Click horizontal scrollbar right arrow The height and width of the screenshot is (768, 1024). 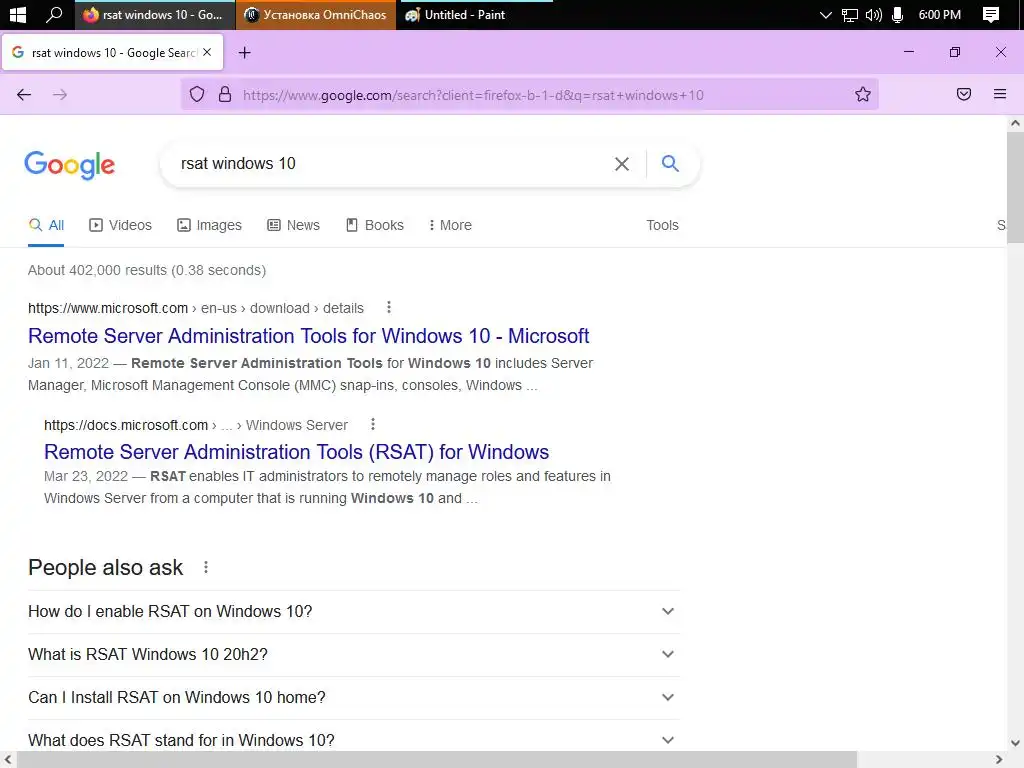(x=999, y=760)
